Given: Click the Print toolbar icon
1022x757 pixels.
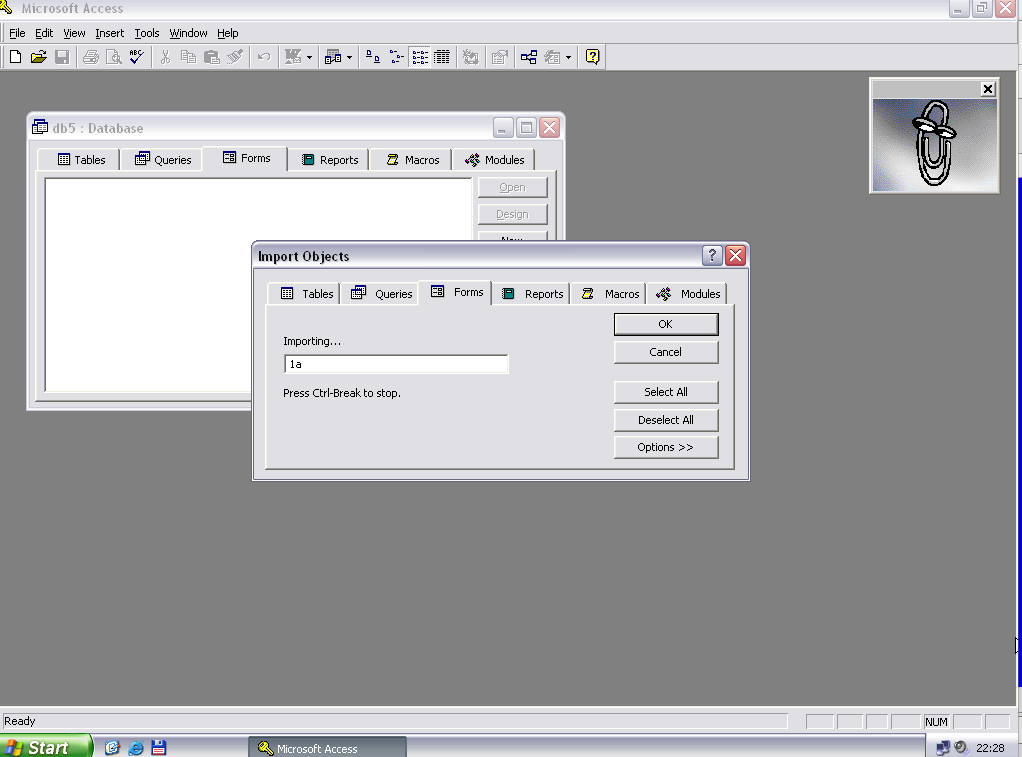Looking at the screenshot, I should pyautogui.click(x=91, y=57).
